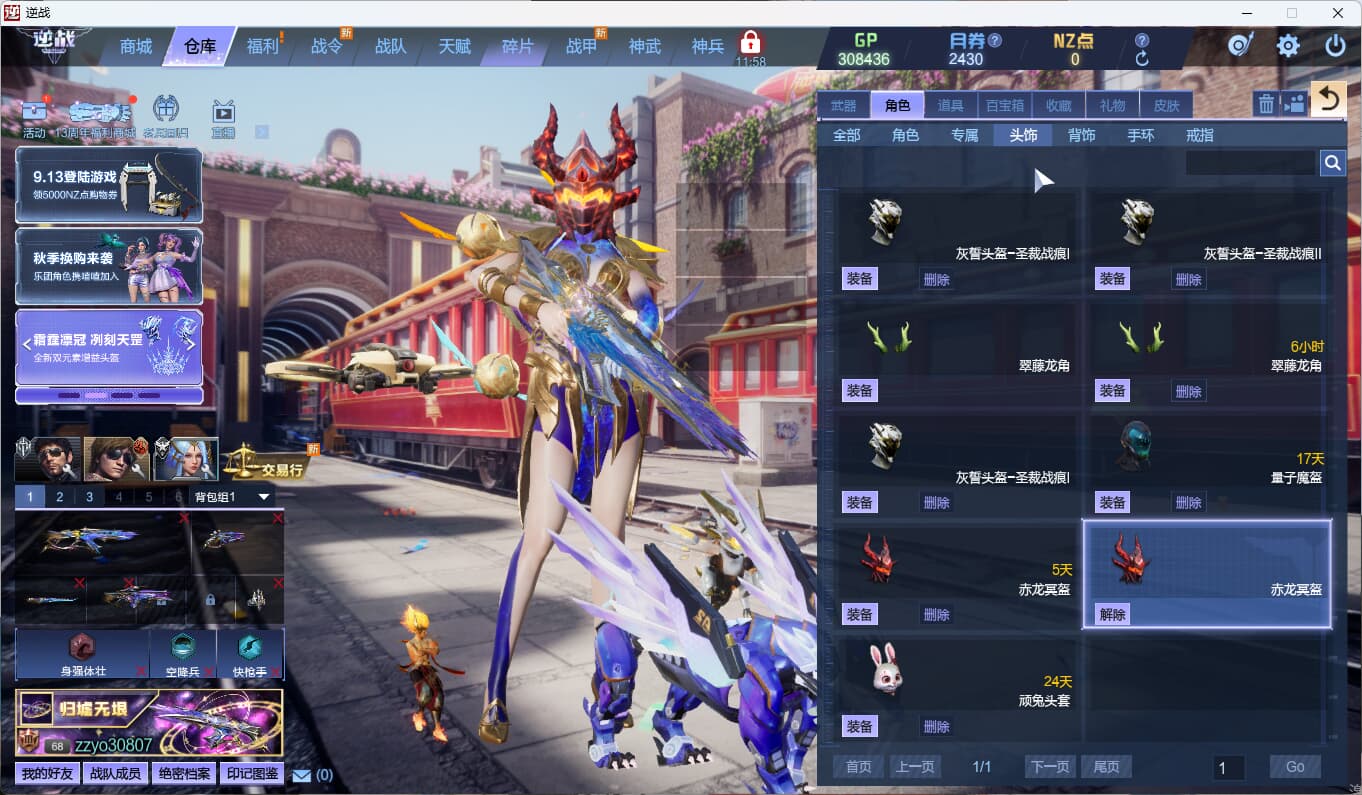Open the settings gear icon
Image resolution: width=1362 pixels, height=795 pixels.
tap(1288, 45)
